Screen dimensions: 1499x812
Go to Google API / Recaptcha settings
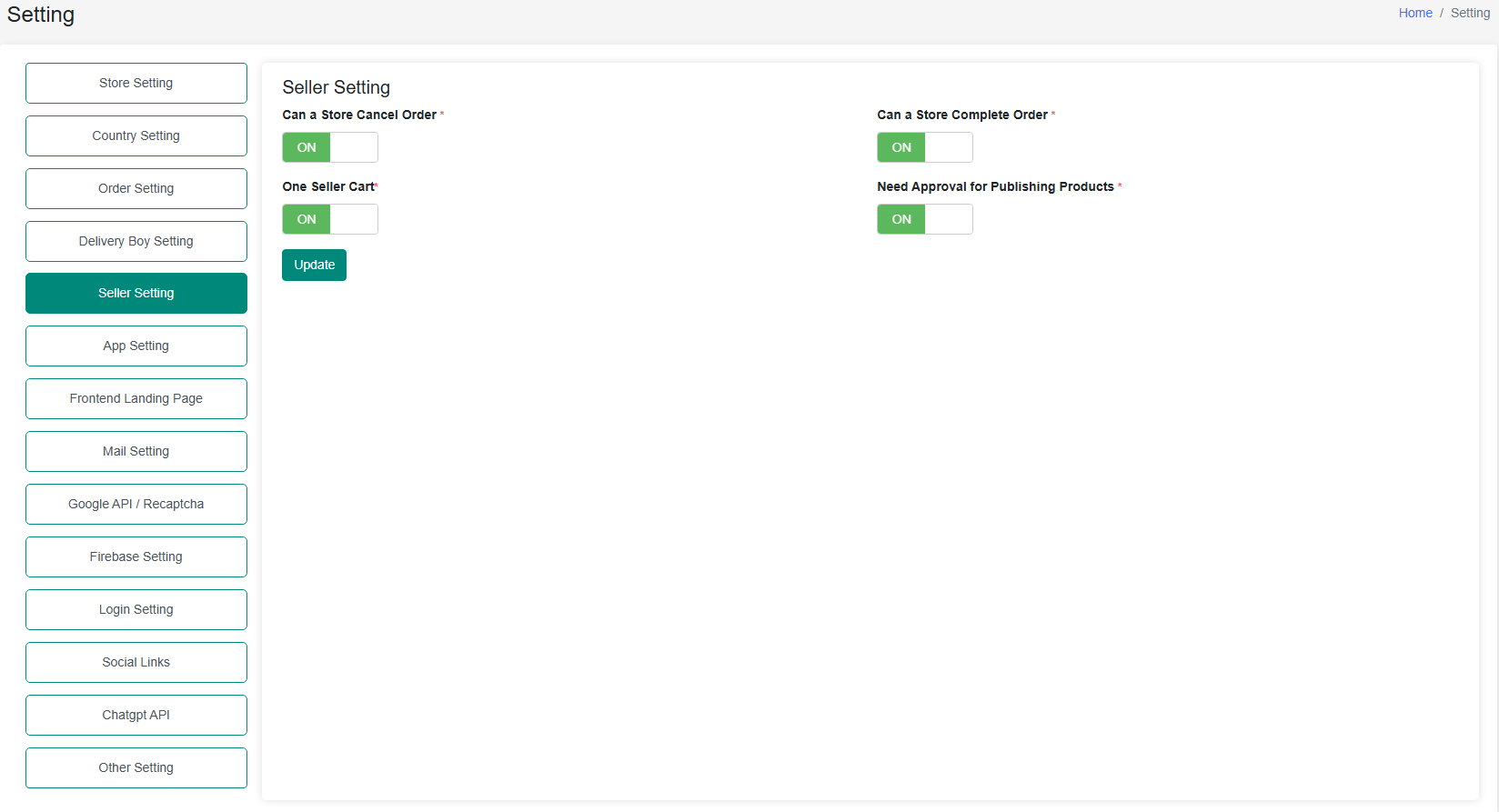click(x=136, y=504)
